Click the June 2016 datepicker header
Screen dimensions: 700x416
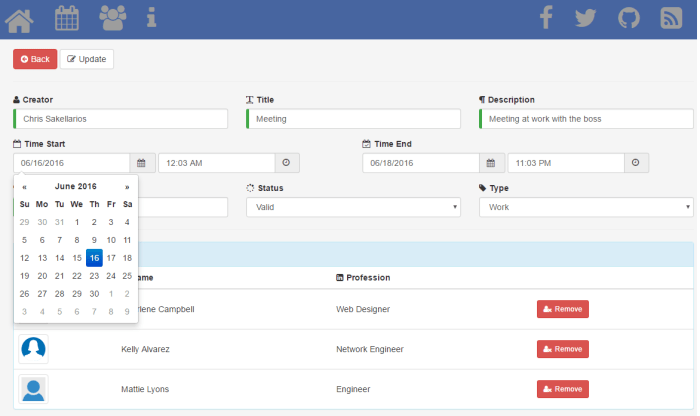[x=76, y=187]
